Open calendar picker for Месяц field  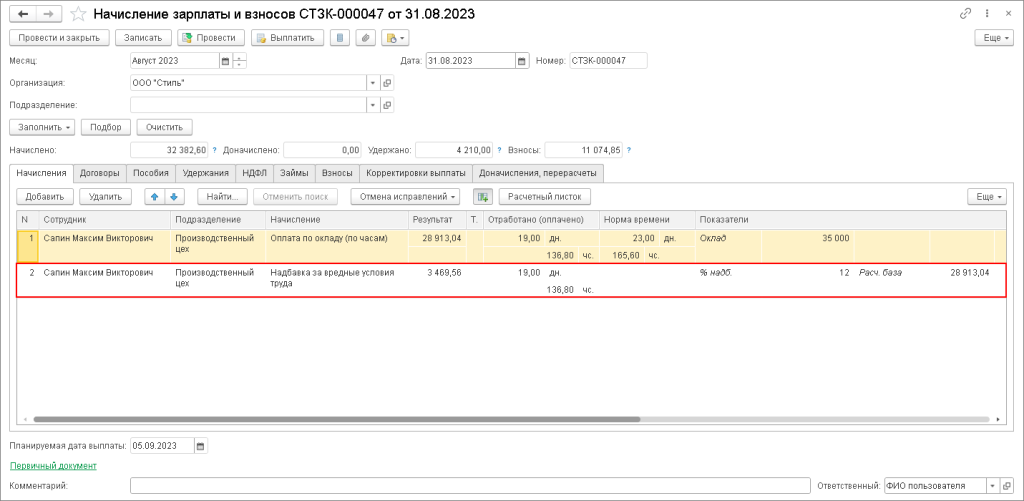tap(226, 61)
